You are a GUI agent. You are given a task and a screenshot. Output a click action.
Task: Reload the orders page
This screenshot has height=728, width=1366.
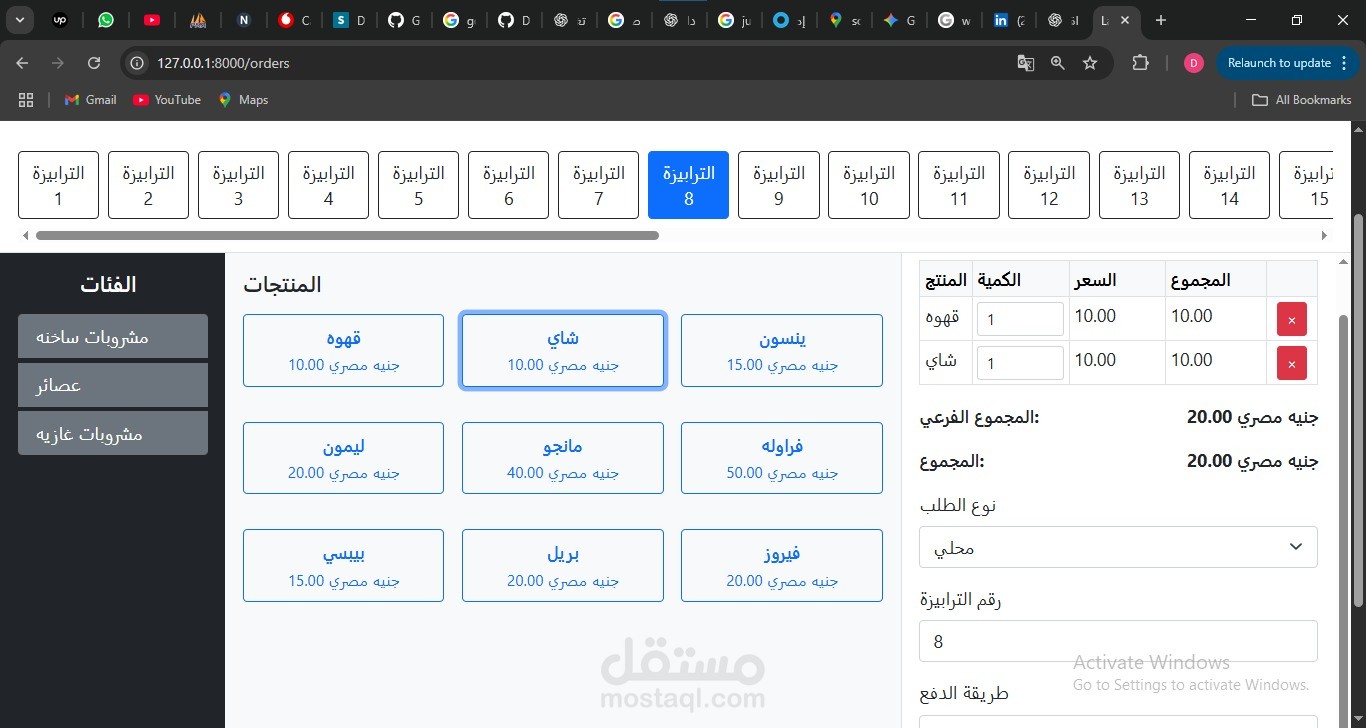pos(94,63)
